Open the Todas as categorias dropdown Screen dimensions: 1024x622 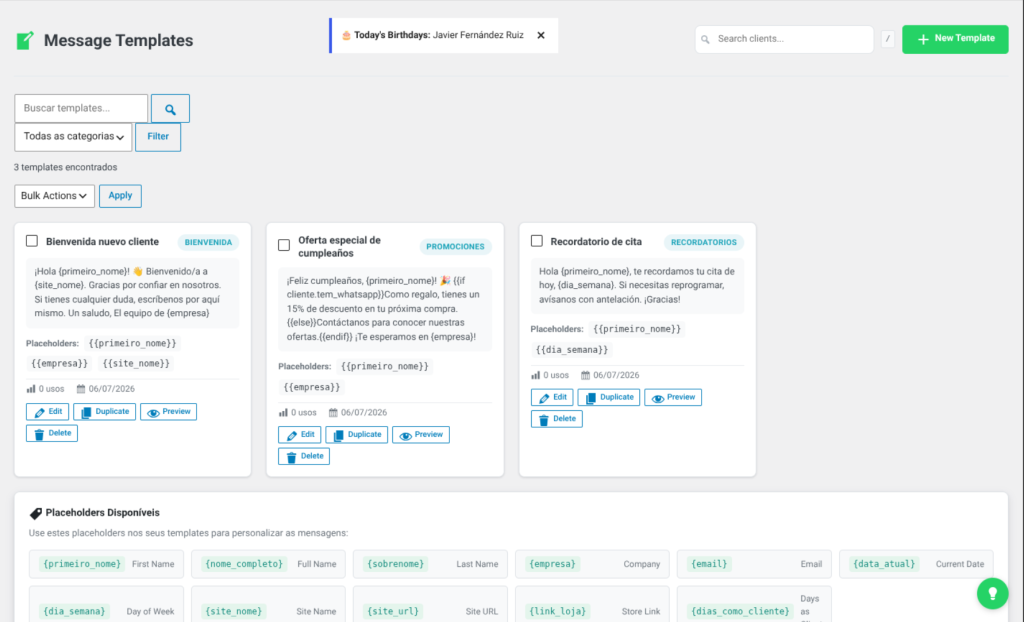(x=73, y=137)
